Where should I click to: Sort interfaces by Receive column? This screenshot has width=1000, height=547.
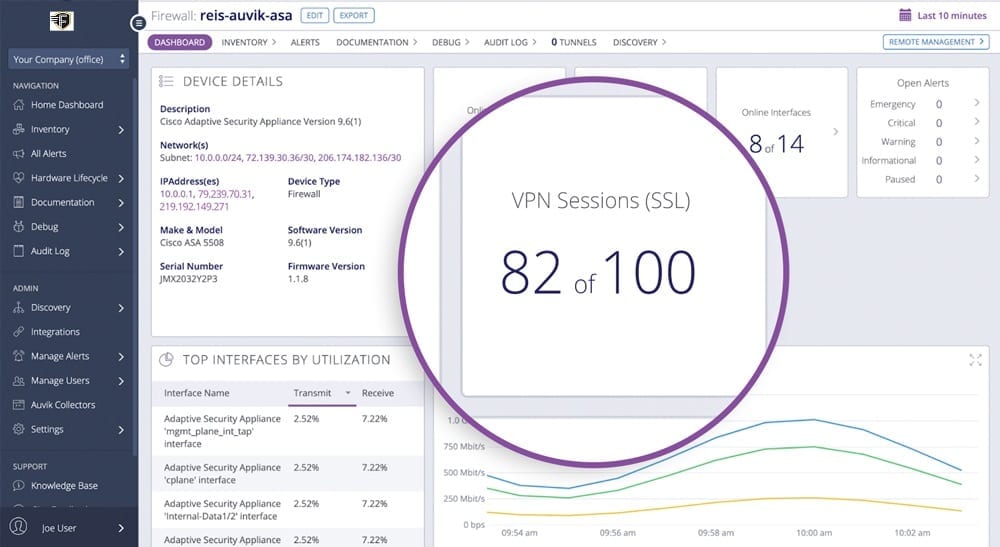[x=378, y=393]
